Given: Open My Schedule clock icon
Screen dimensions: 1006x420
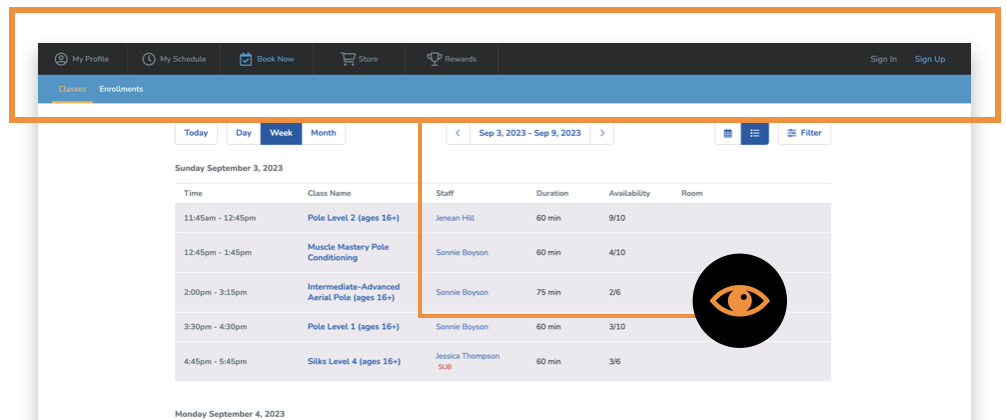Looking at the screenshot, I should point(149,59).
